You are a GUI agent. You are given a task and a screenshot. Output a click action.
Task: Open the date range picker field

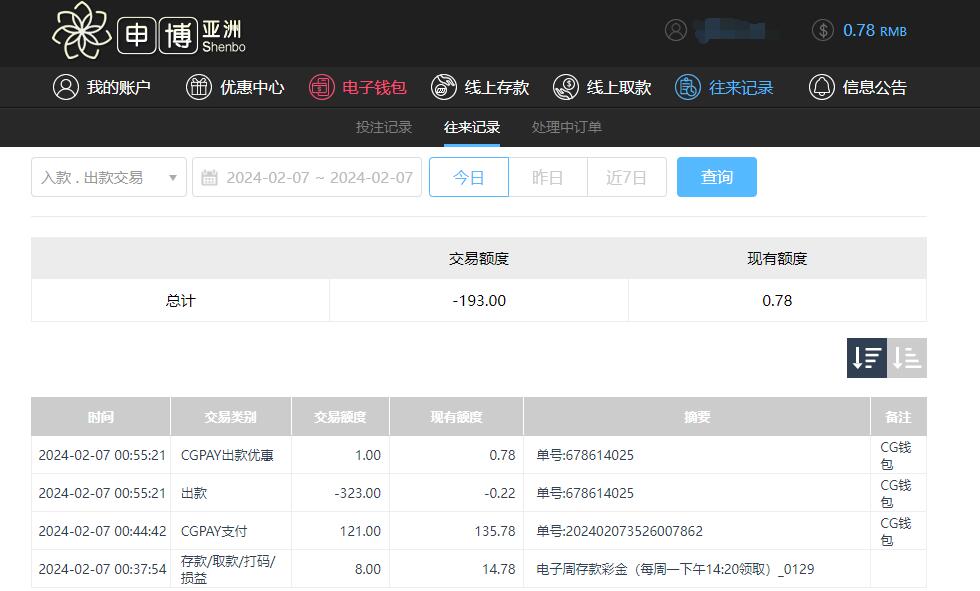click(x=307, y=177)
